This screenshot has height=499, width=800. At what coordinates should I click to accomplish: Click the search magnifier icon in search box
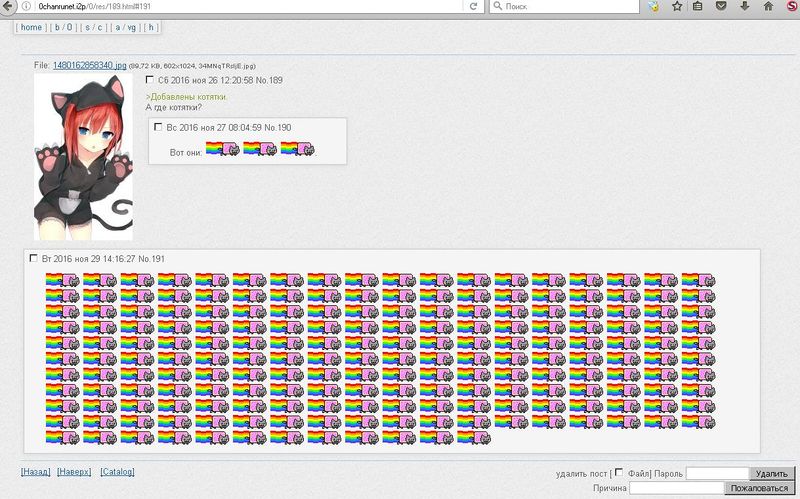(x=497, y=6)
